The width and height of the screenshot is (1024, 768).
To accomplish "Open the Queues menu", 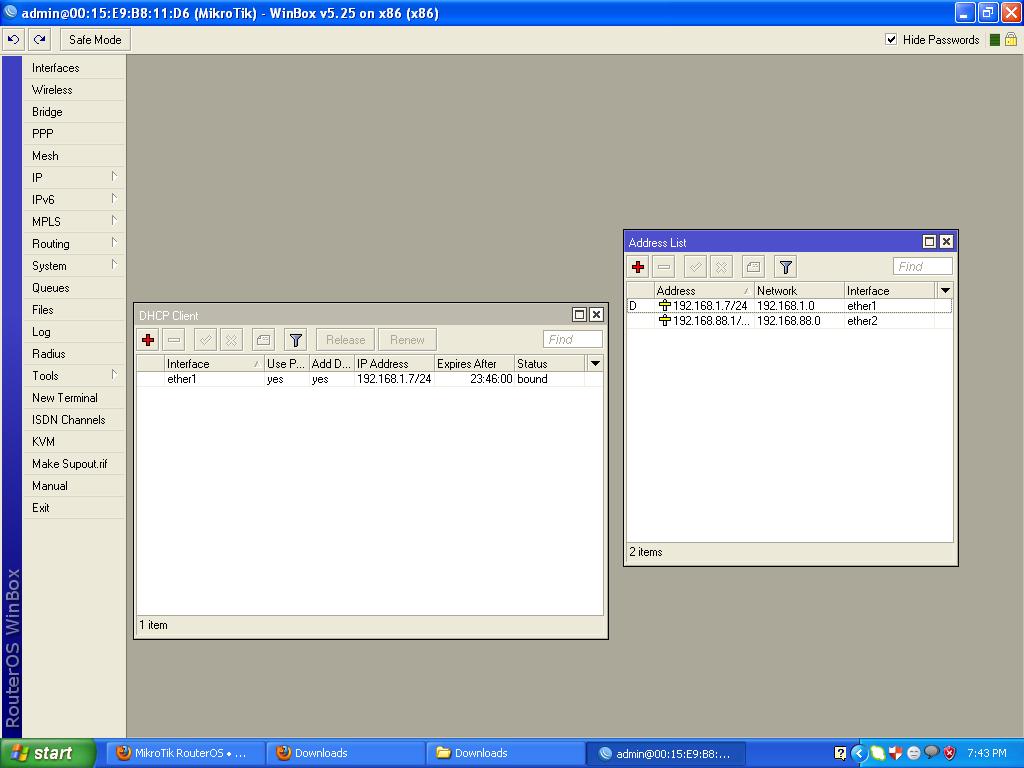I will (73, 288).
